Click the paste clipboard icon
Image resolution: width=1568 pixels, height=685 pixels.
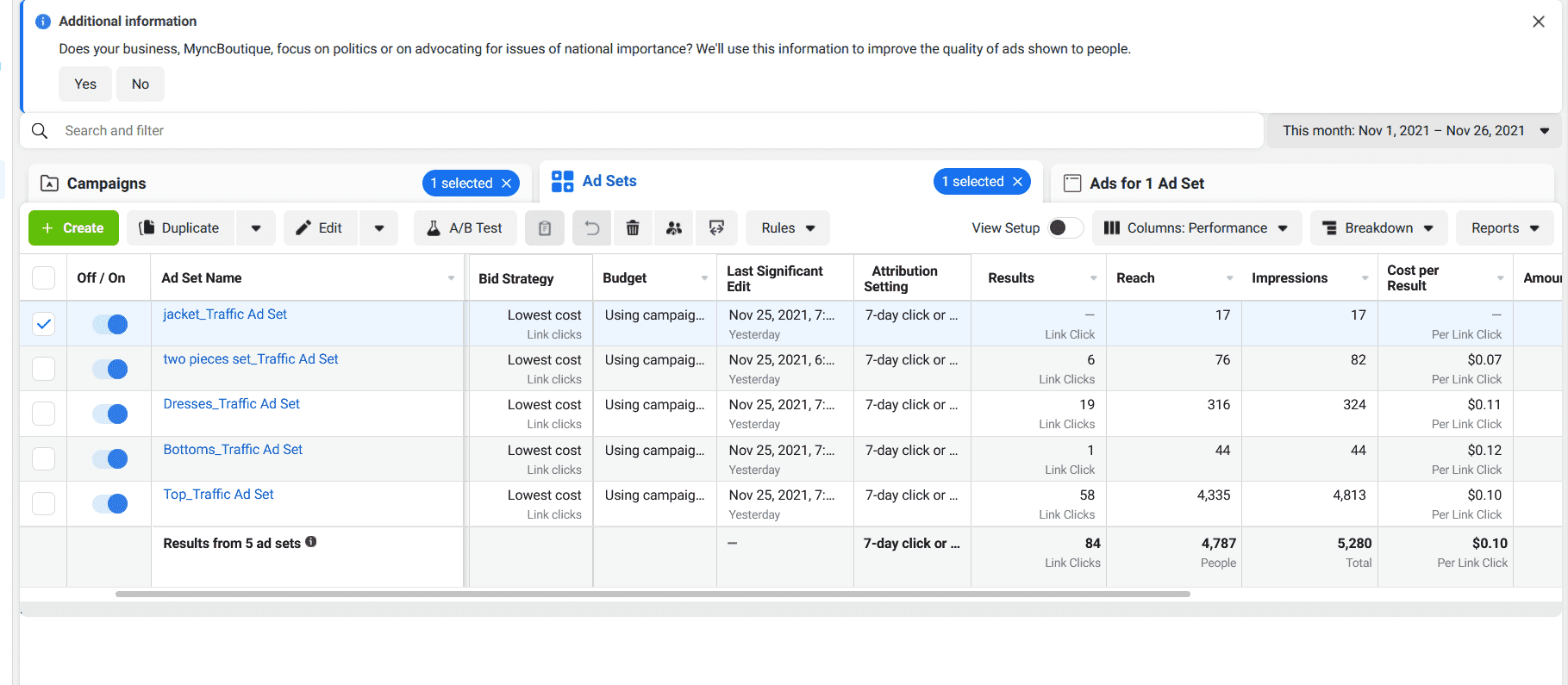tap(545, 228)
